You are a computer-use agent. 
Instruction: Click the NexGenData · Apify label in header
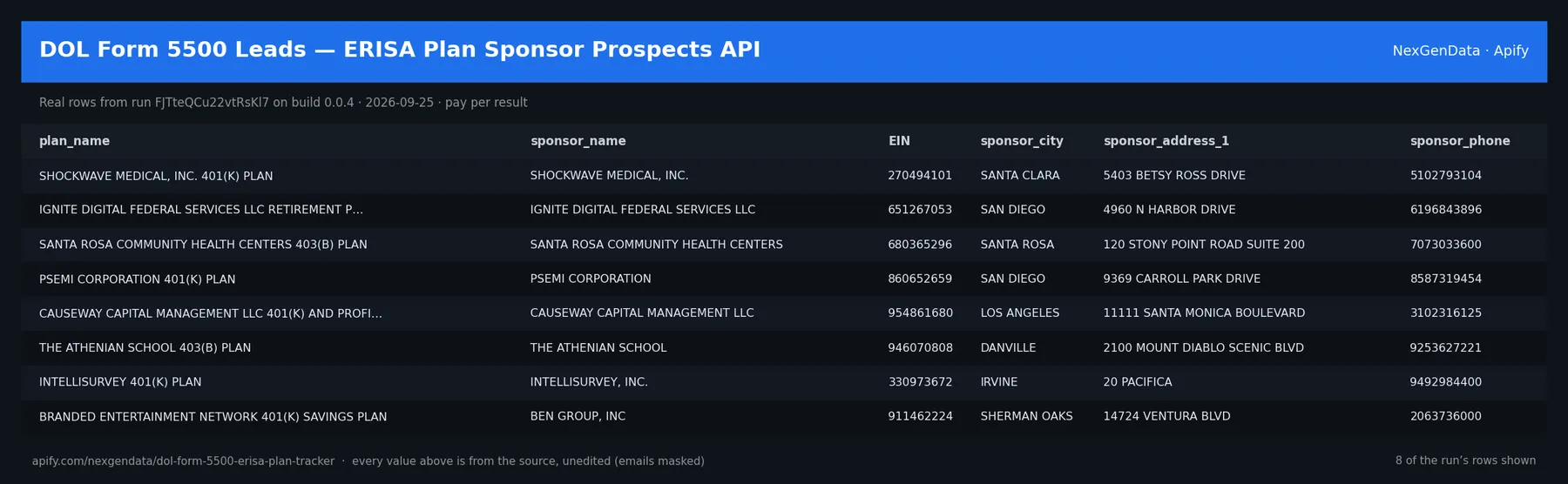[1460, 50]
